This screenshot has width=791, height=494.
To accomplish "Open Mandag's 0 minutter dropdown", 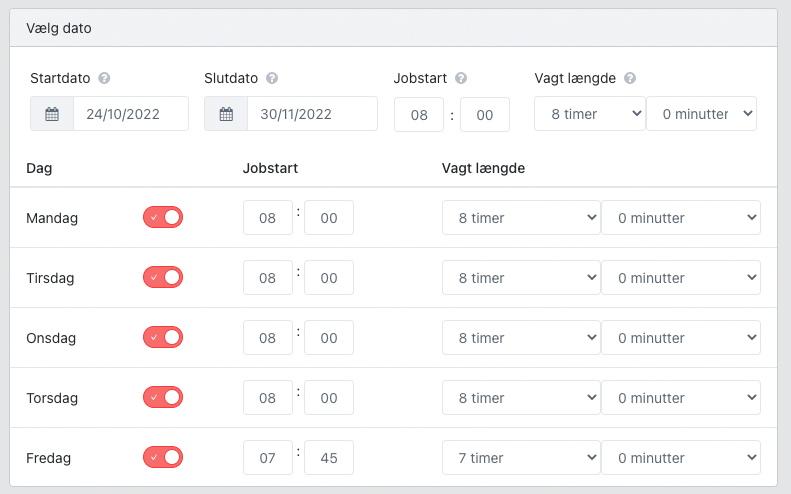I will pyautogui.click(x=681, y=217).
